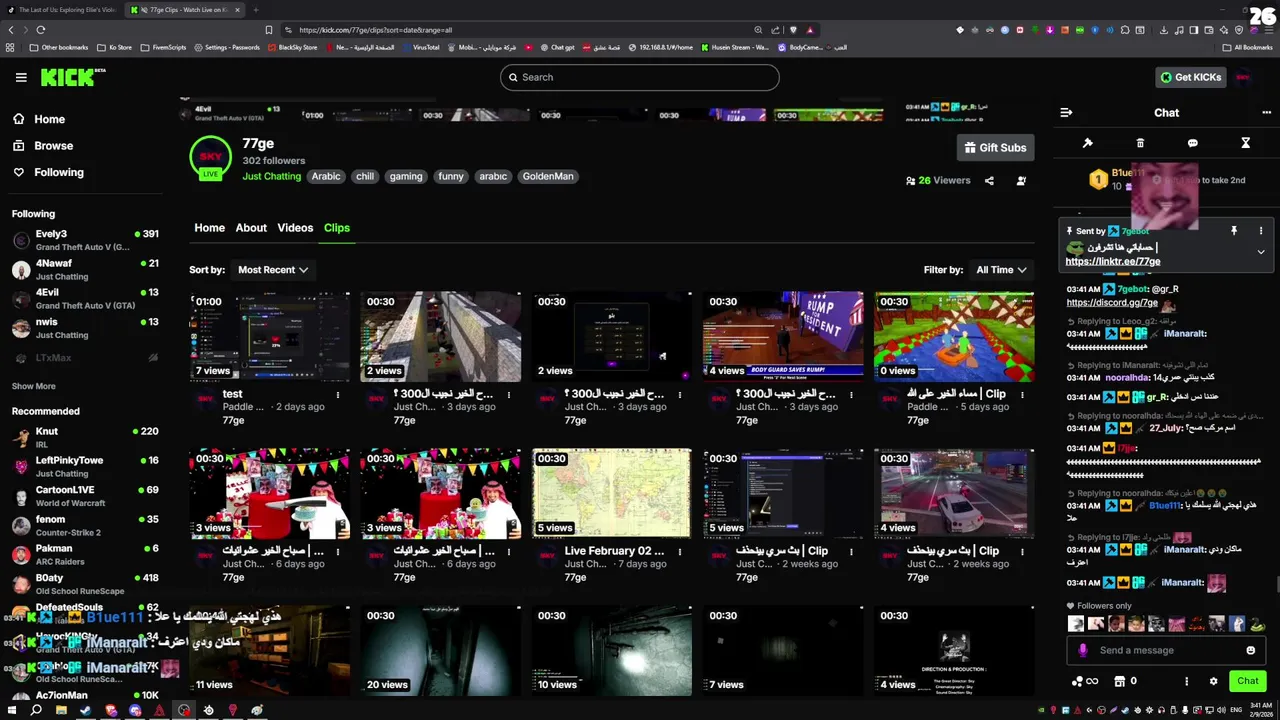Click the gaming tag chip
1280x720 pixels.
coord(406,176)
